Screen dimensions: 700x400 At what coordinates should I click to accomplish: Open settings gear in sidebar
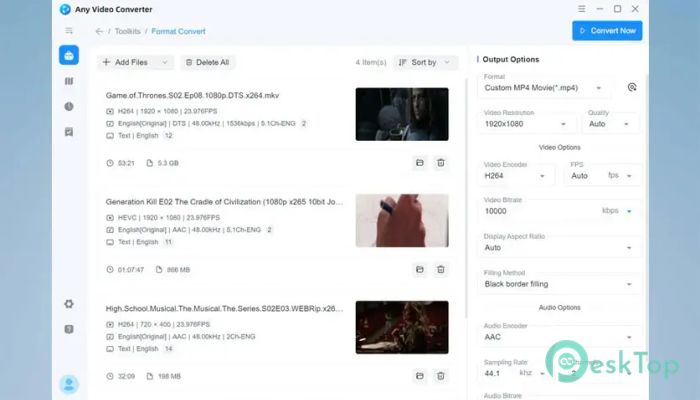pyautogui.click(x=69, y=304)
